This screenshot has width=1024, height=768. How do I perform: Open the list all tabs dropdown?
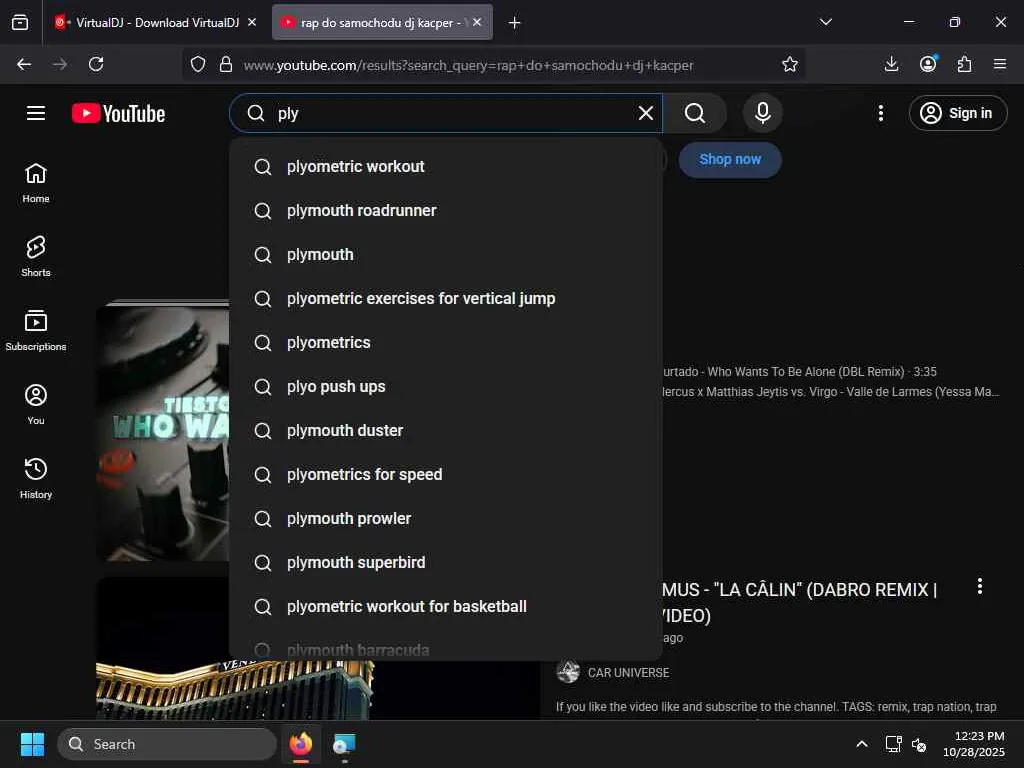(x=825, y=22)
